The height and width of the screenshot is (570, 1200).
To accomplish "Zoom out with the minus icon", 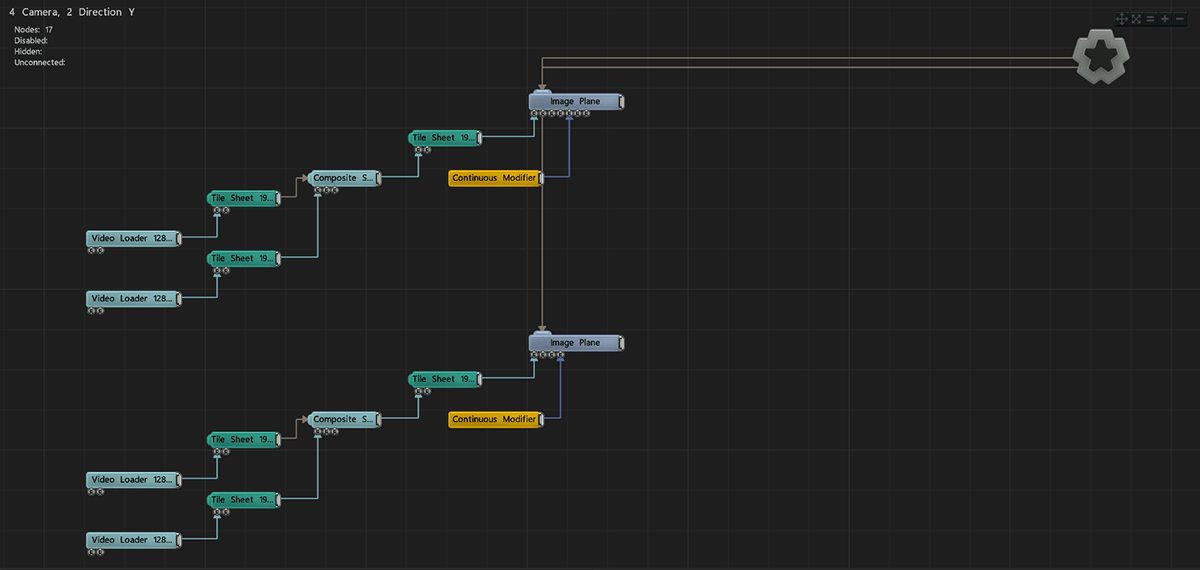I will click(1178, 19).
